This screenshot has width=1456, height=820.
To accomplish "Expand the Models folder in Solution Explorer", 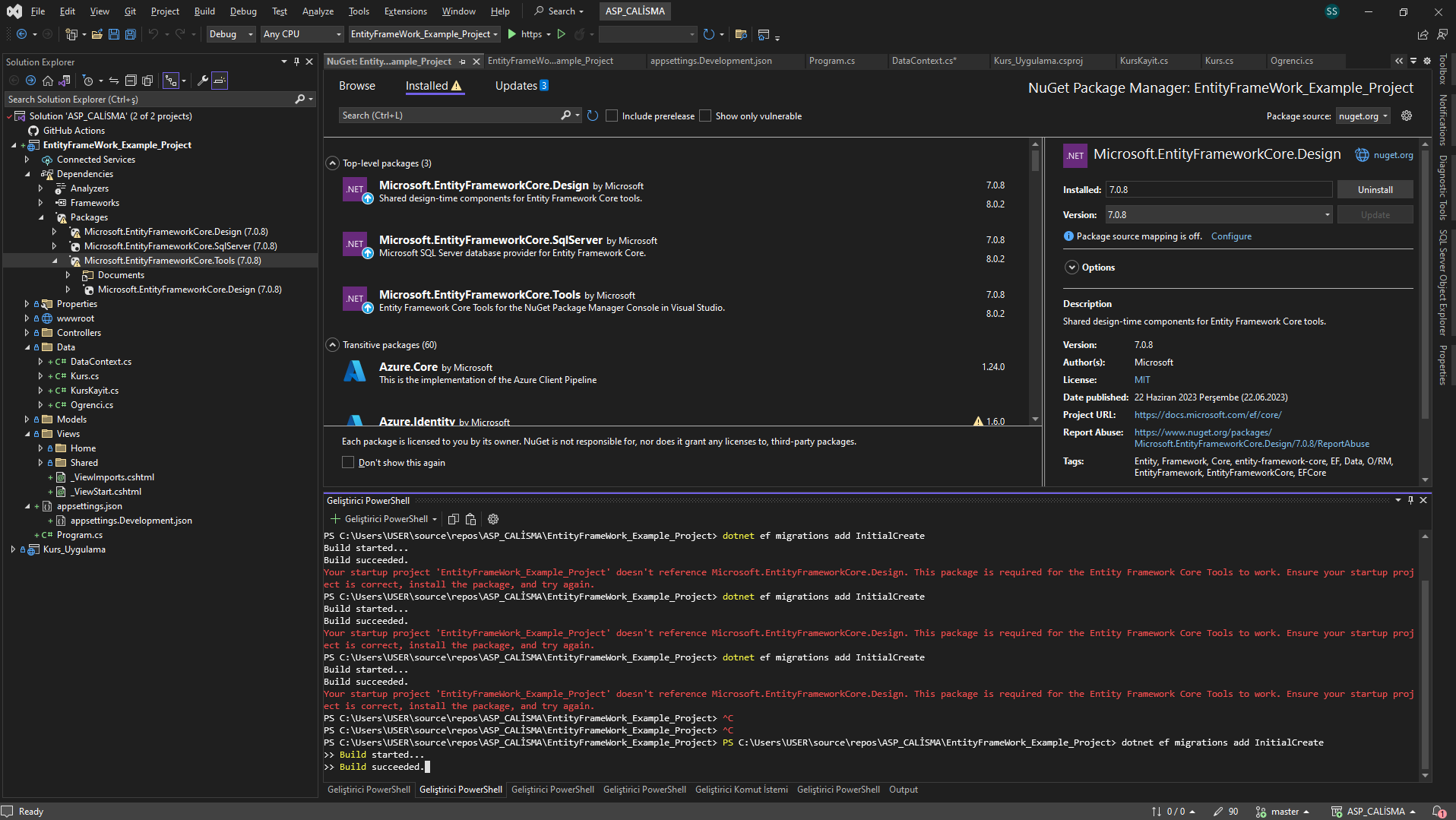I will [x=25, y=419].
